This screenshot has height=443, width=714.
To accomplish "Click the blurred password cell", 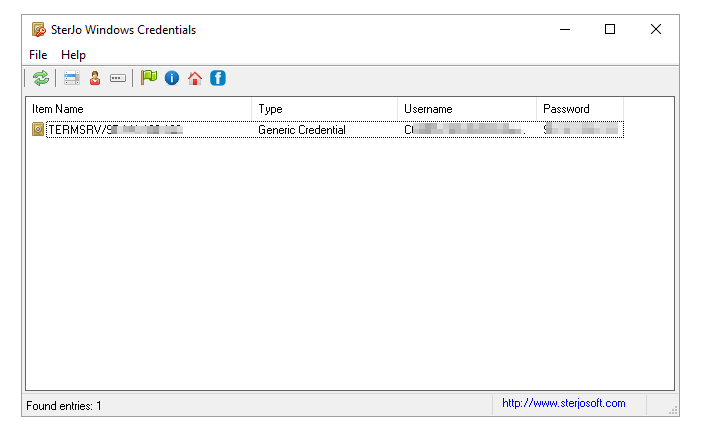I will (581, 130).
